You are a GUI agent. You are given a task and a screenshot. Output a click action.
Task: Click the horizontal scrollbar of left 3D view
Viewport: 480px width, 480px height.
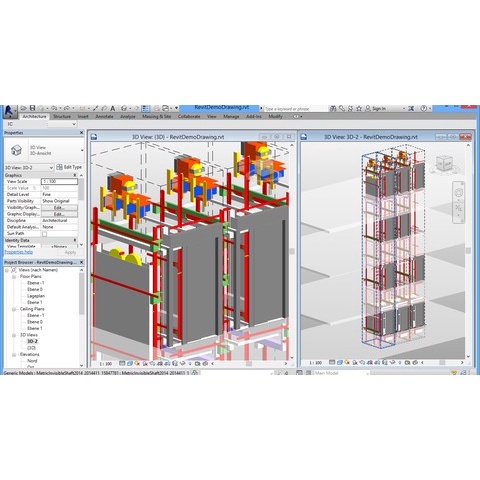tap(249, 364)
